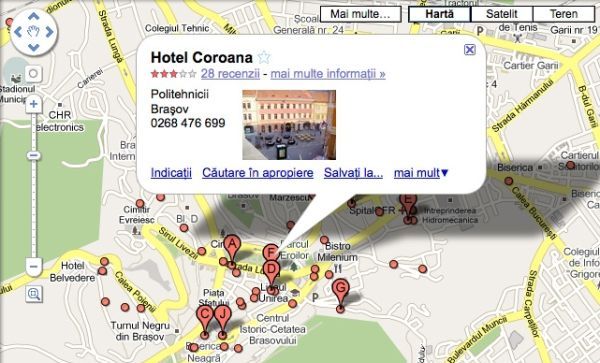The height and width of the screenshot is (363, 600).
Task: Click Indicații directions link
Action: point(171,173)
